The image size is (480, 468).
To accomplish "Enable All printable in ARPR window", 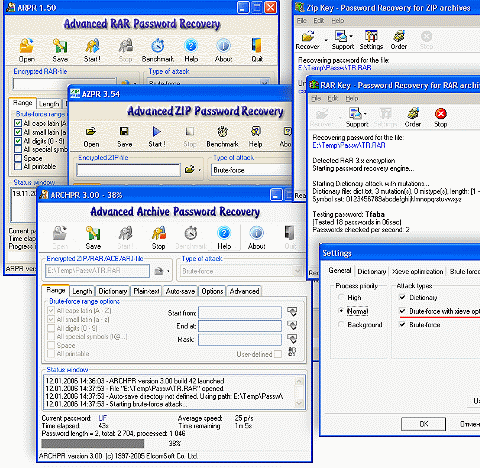I will click(x=18, y=166).
